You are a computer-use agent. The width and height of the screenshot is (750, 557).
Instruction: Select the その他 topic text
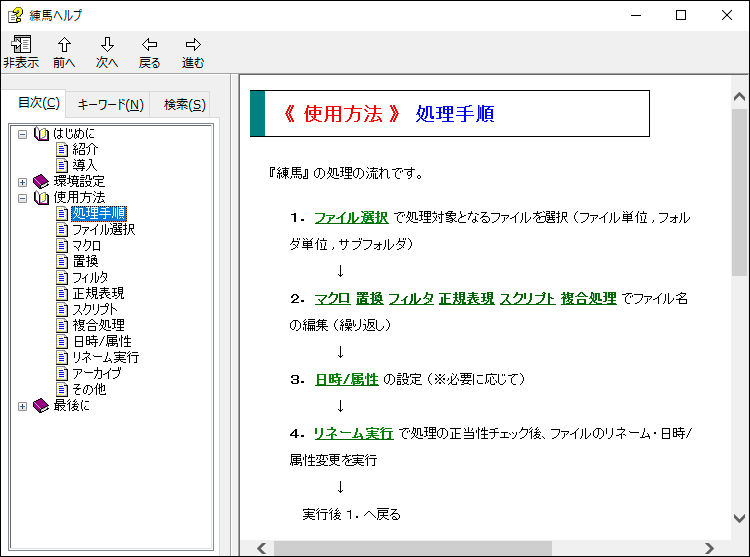coord(89,389)
